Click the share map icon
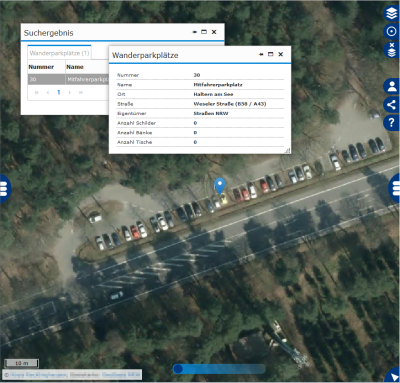Image resolution: width=400 pixels, height=383 pixels. point(392,104)
